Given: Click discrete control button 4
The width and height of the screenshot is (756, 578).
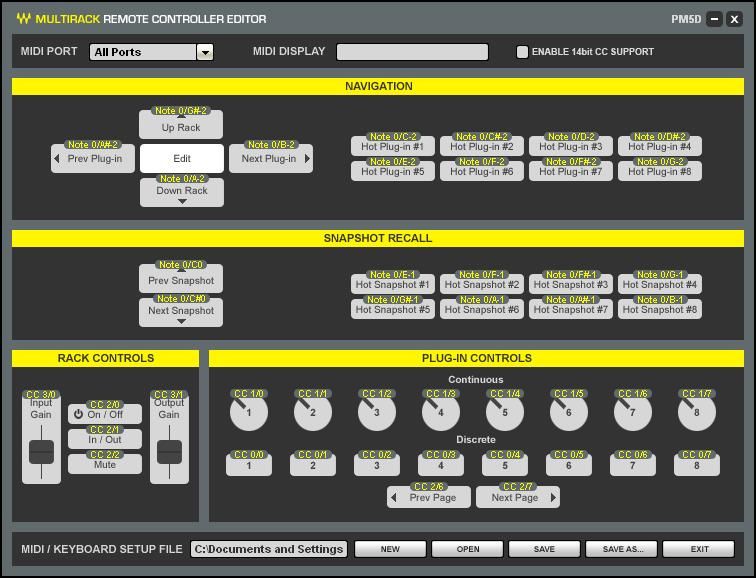Looking at the screenshot, I should point(441,465).
